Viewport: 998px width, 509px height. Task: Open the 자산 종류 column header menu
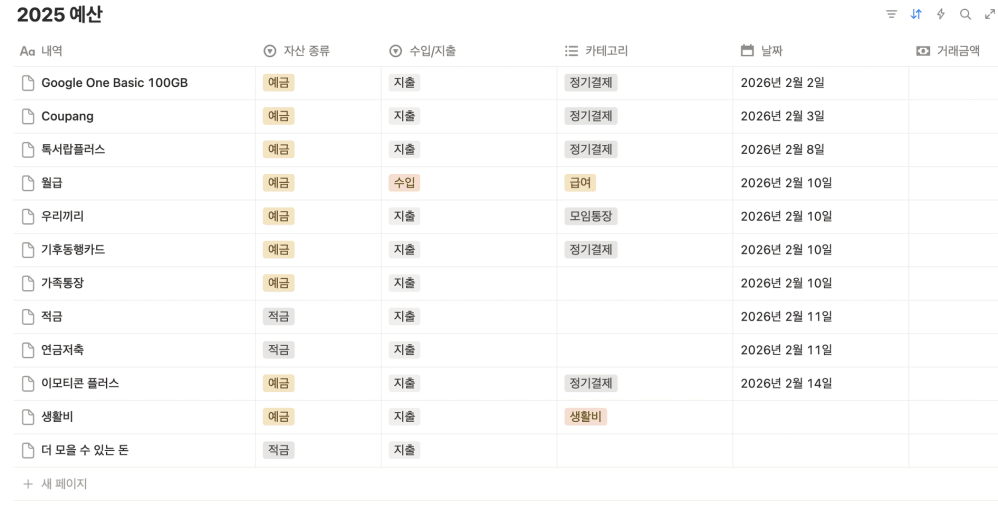[305, 51]
